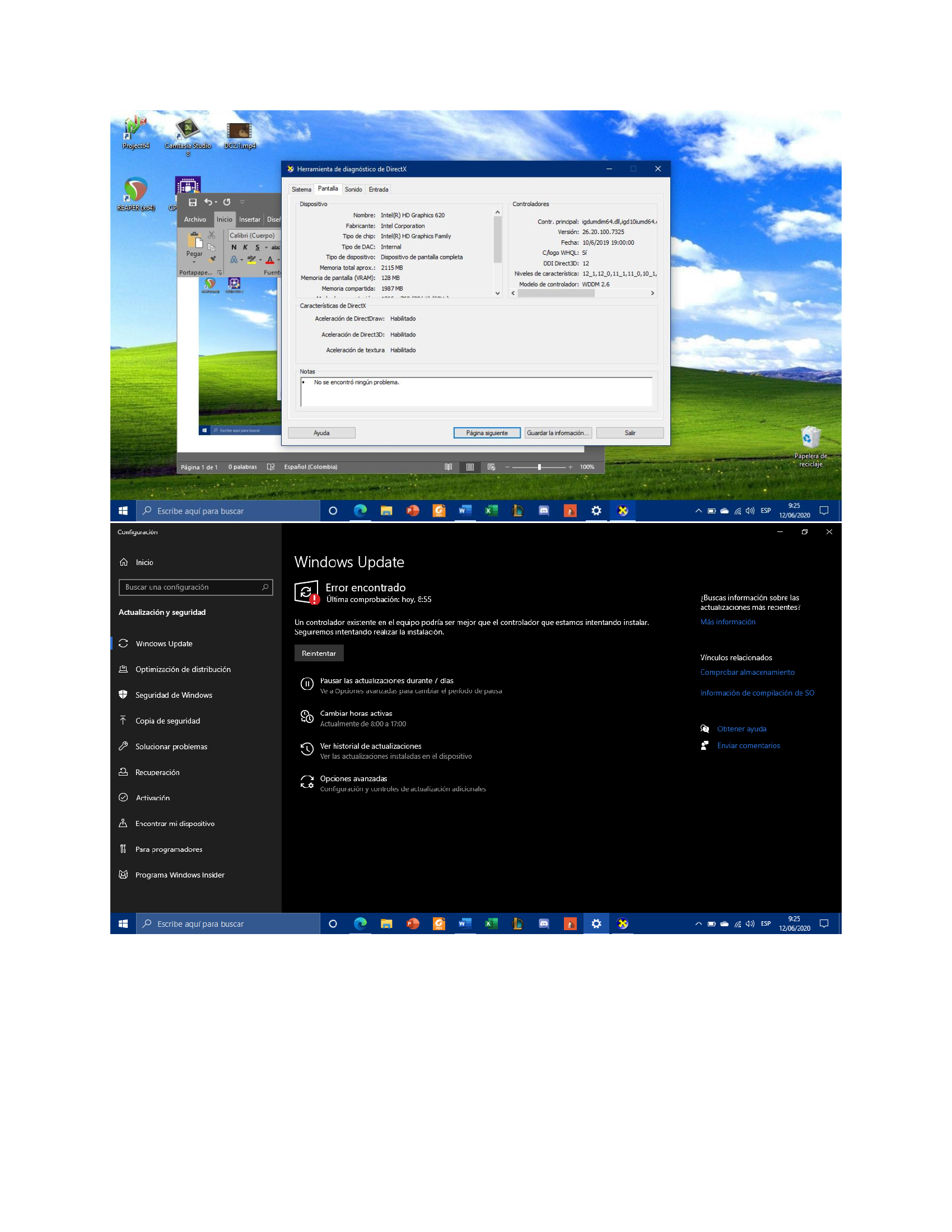Apply the red font color A icon in Word

[x=270, y=259]
